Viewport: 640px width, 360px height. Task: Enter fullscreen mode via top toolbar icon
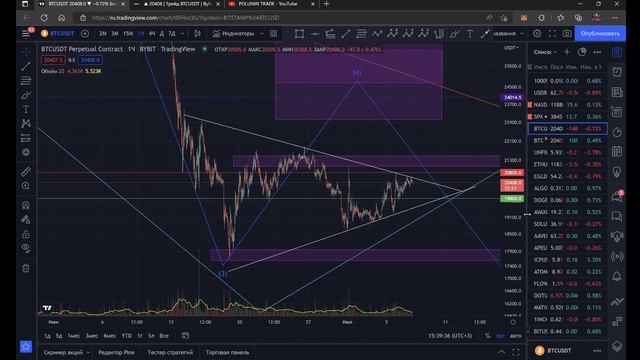tap(552, 33)
